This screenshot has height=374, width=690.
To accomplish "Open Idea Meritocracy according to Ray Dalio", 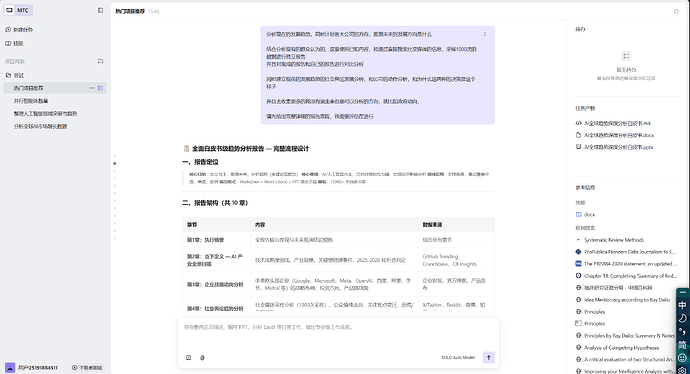I will [x=623, y=300].
